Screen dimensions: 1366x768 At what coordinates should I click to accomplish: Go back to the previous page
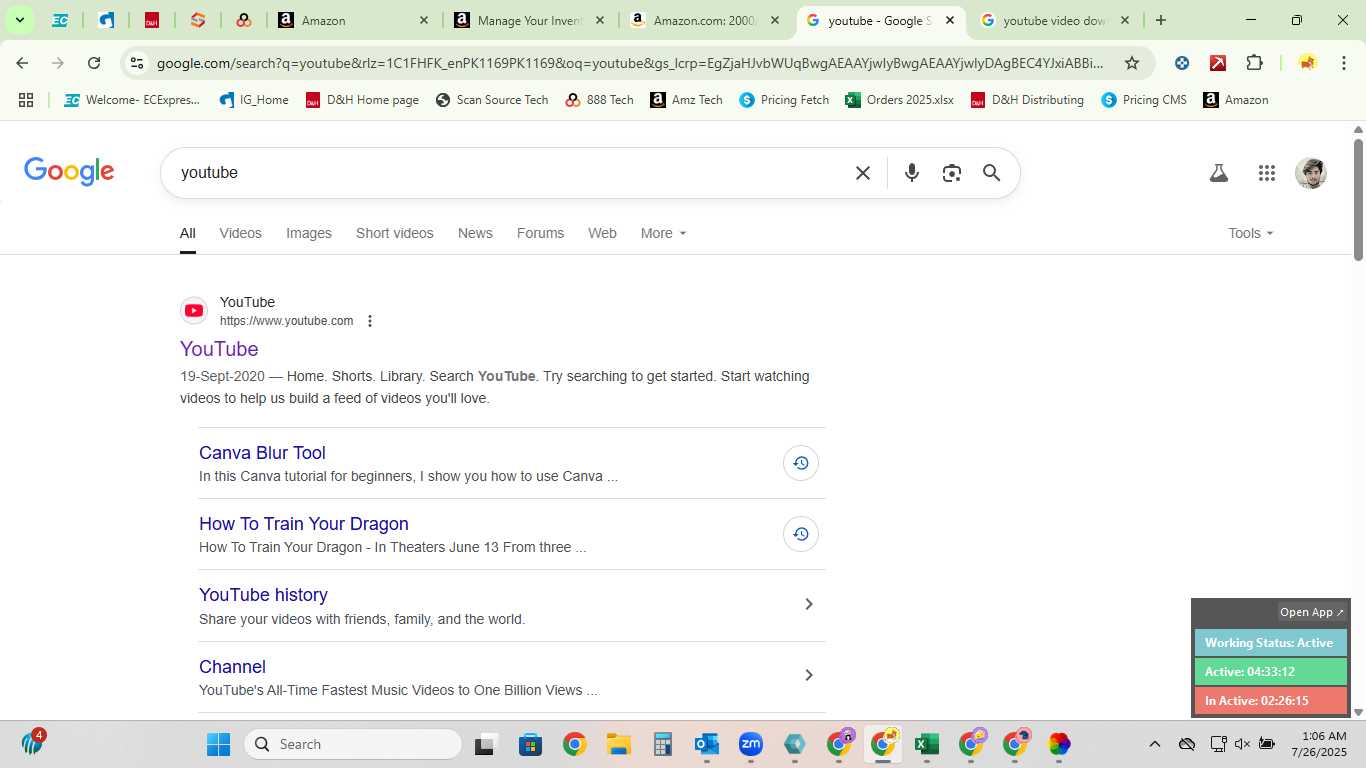22,63
